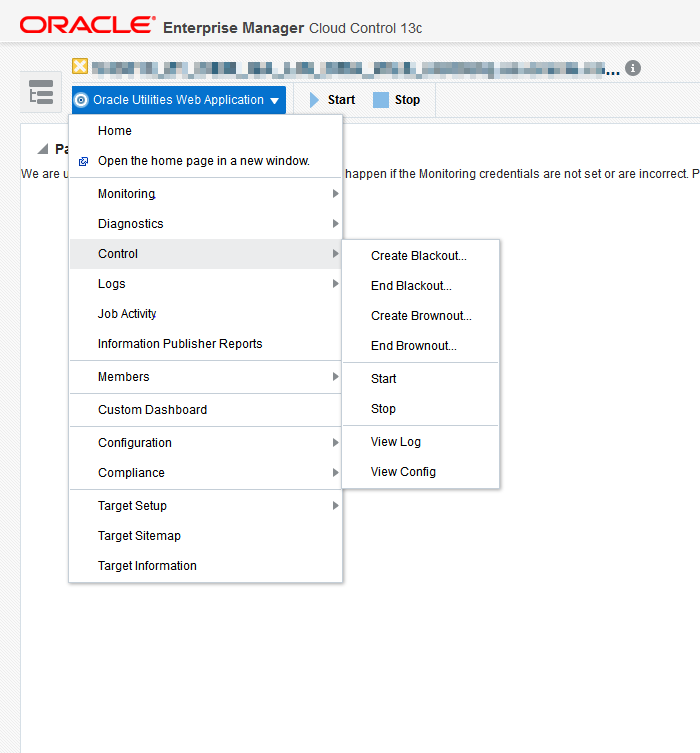Select View Log in Control submenu
The width and height of the screenshot is (700, 753).
click(x=421, y=442)
